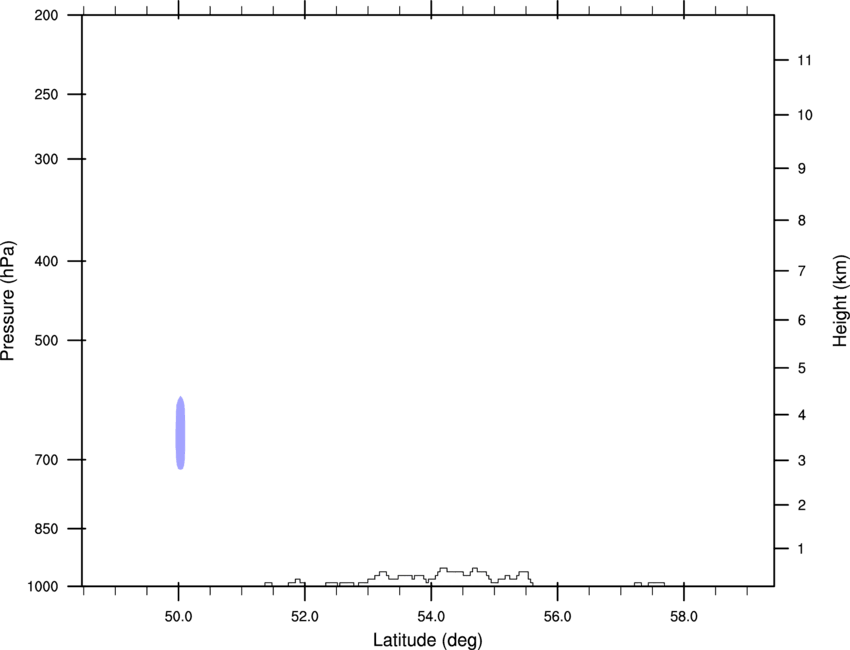
Task: Click height tick label '1'
Action: pos(801,549)
